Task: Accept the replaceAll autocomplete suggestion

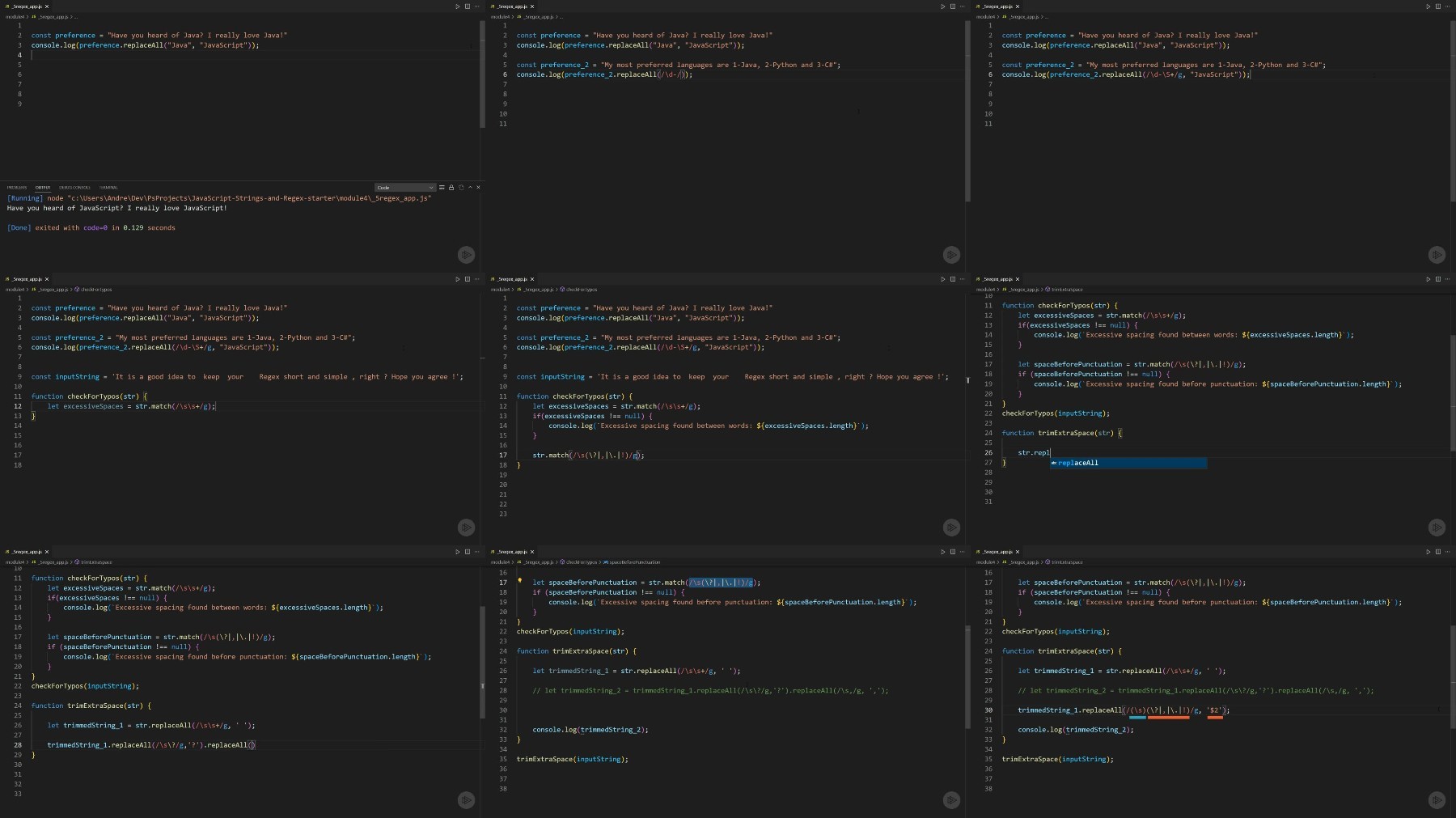Action: (1128, 463)
